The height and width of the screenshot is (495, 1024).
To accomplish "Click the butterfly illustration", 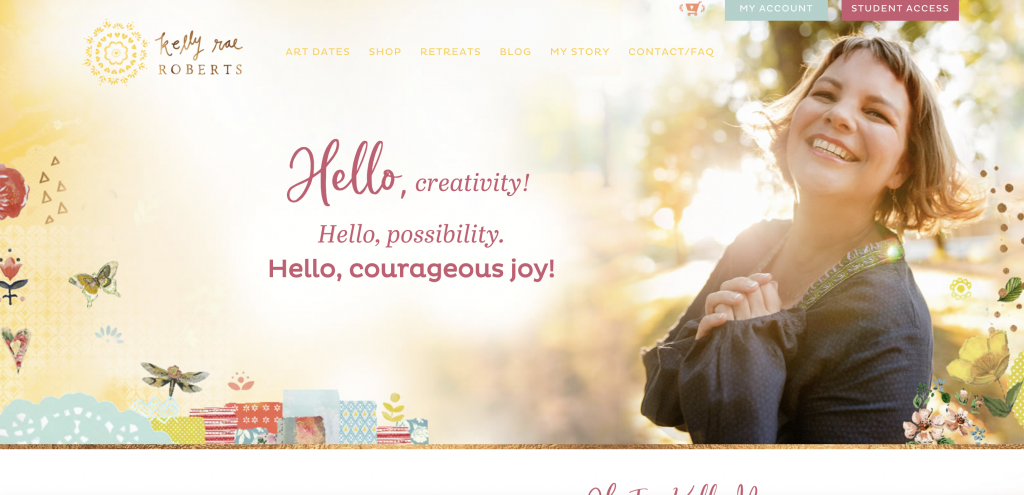I will [x=95, y=283].
